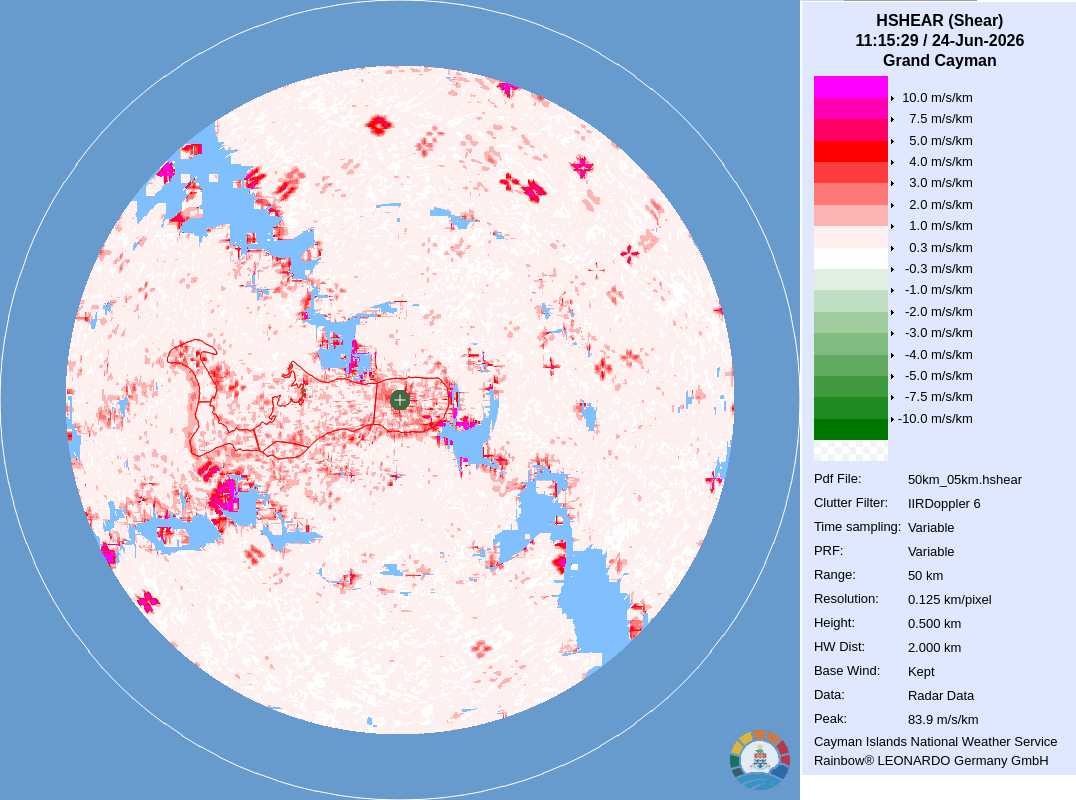Click the arrow marker beside 1.0 m/s/km
Screen dimensions: 1076x800
pos(892,226)
